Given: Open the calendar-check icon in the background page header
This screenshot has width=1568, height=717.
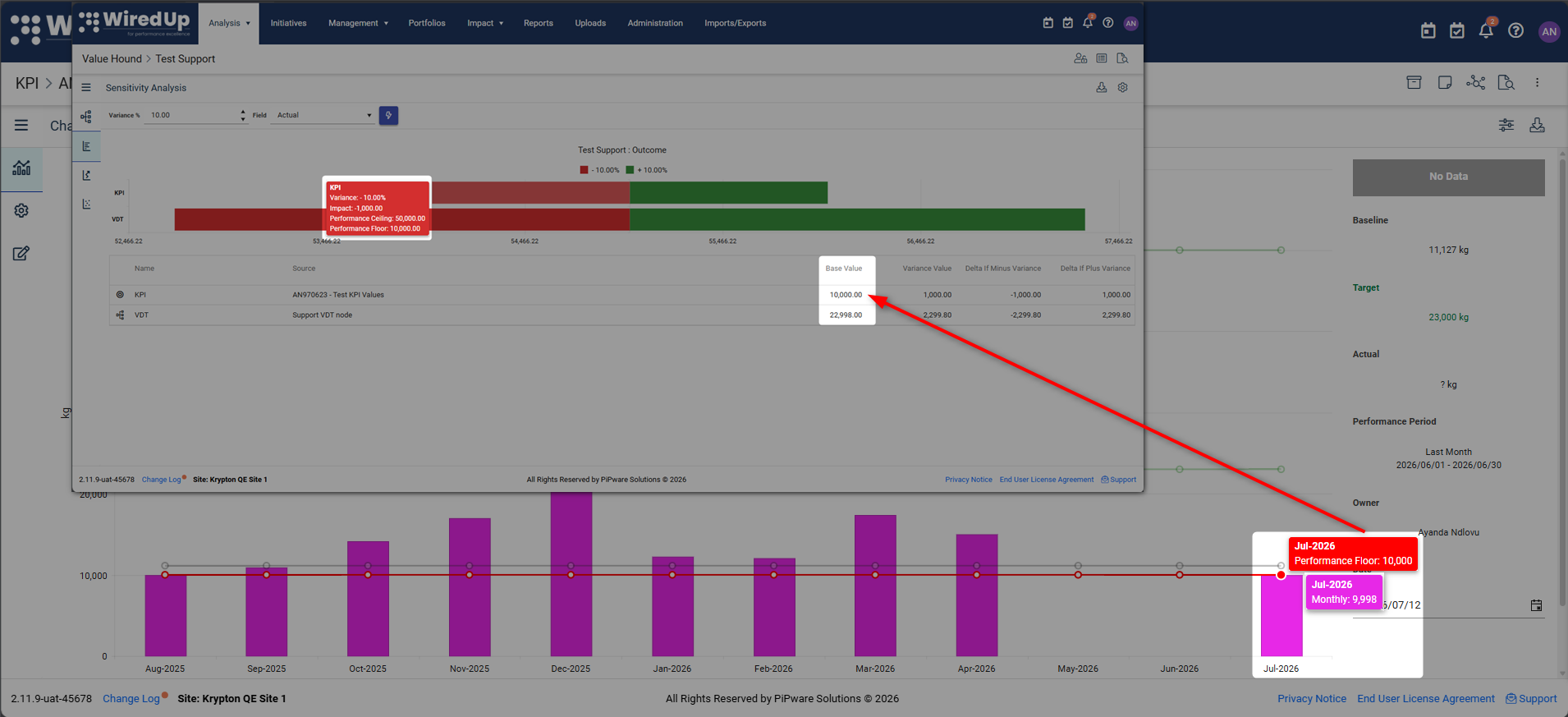Looking at the screenshot, I should [1457, 31].
